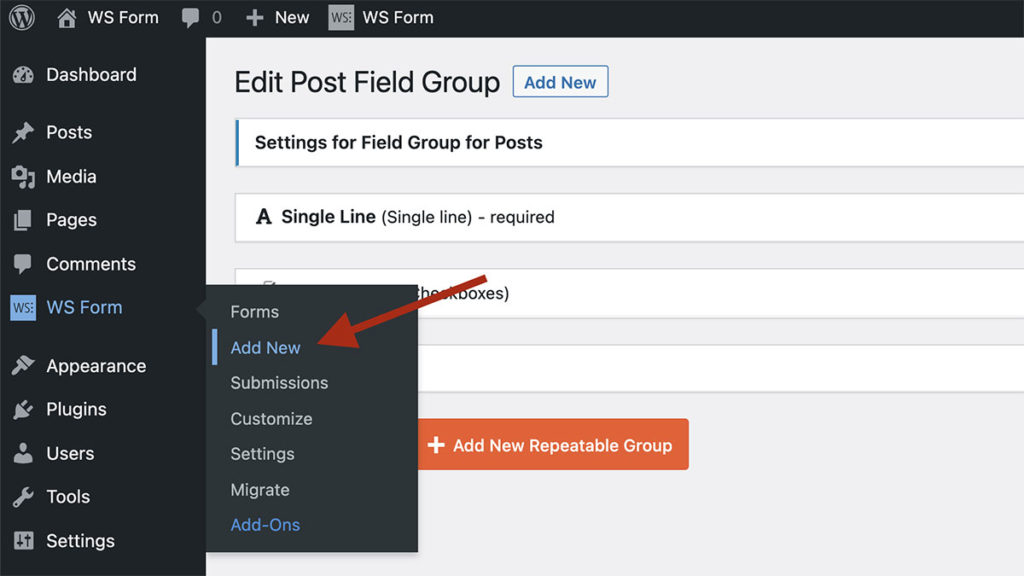Open Migrate in WS Form submenu
The image size is (1024, 576).
click(260, 490)
